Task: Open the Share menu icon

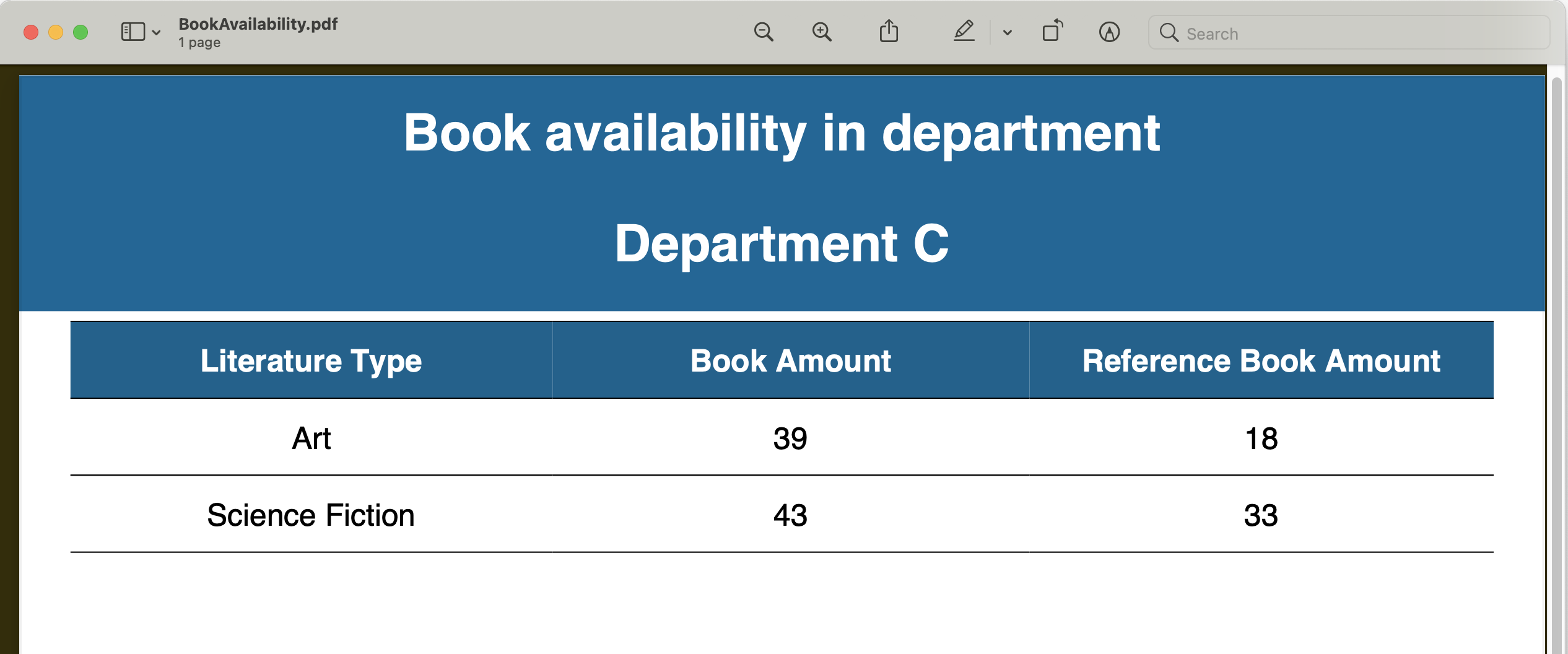Action: point(889,31)
